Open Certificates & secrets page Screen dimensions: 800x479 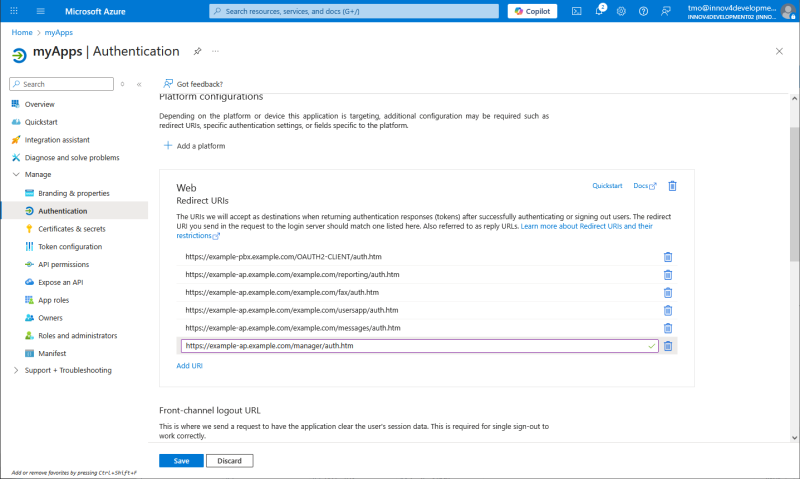(71, 229)
